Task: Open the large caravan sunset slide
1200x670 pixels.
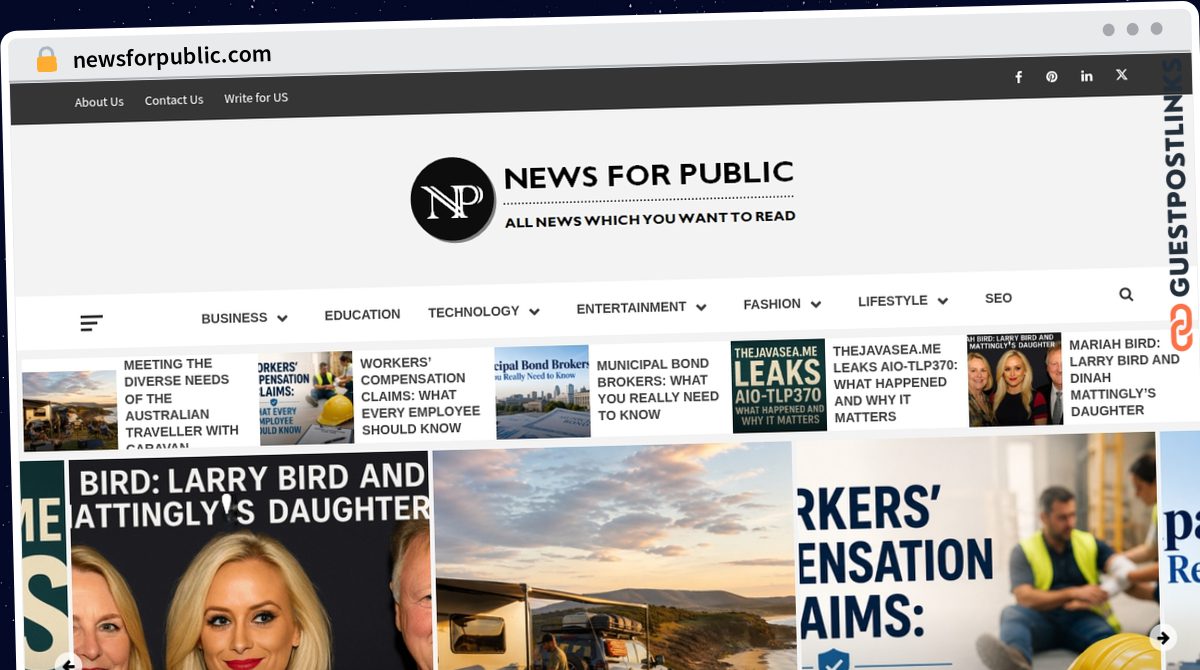Action: pos(615,557)
